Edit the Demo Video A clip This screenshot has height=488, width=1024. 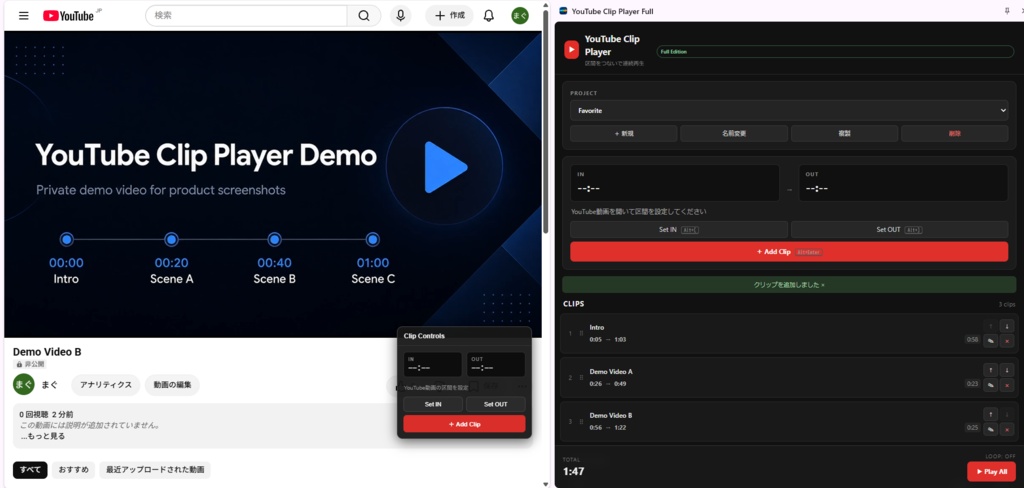coord(990,385)
